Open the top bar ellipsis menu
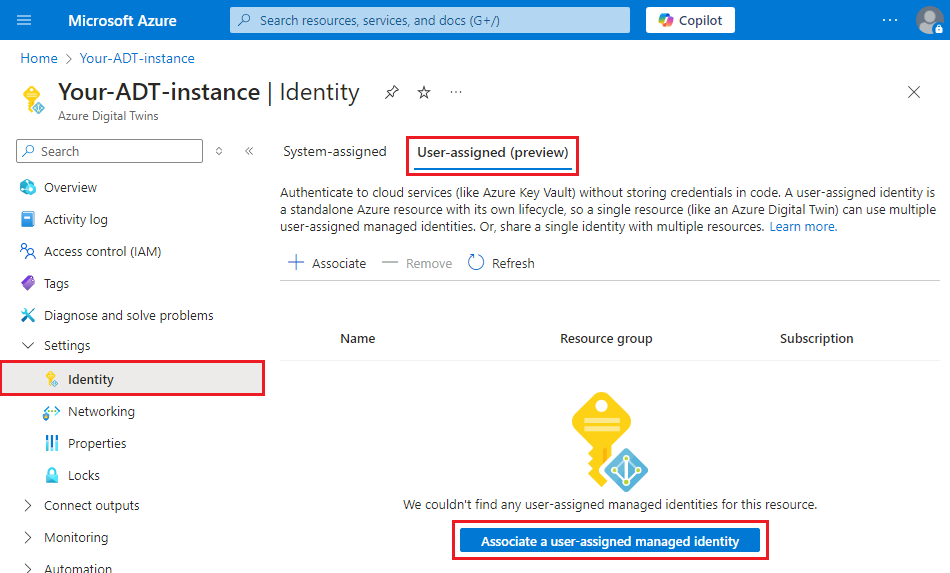Viewport: 950px width, 573px height. [x=890, y=20]
